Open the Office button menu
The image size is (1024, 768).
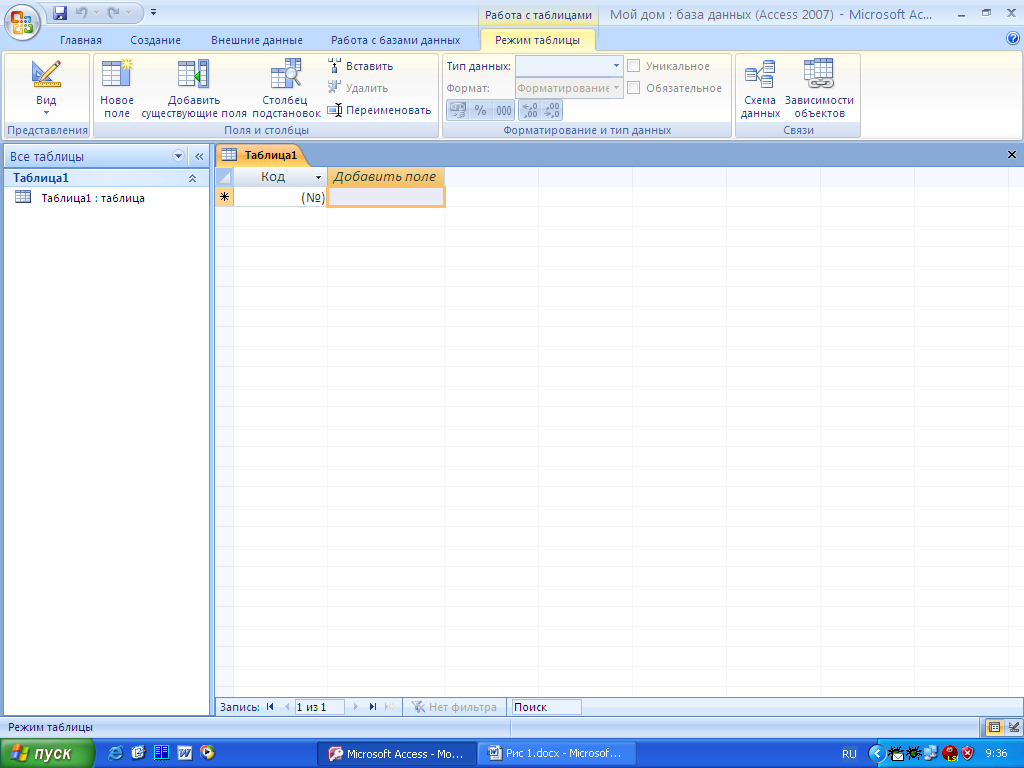(x=22, y=22)
